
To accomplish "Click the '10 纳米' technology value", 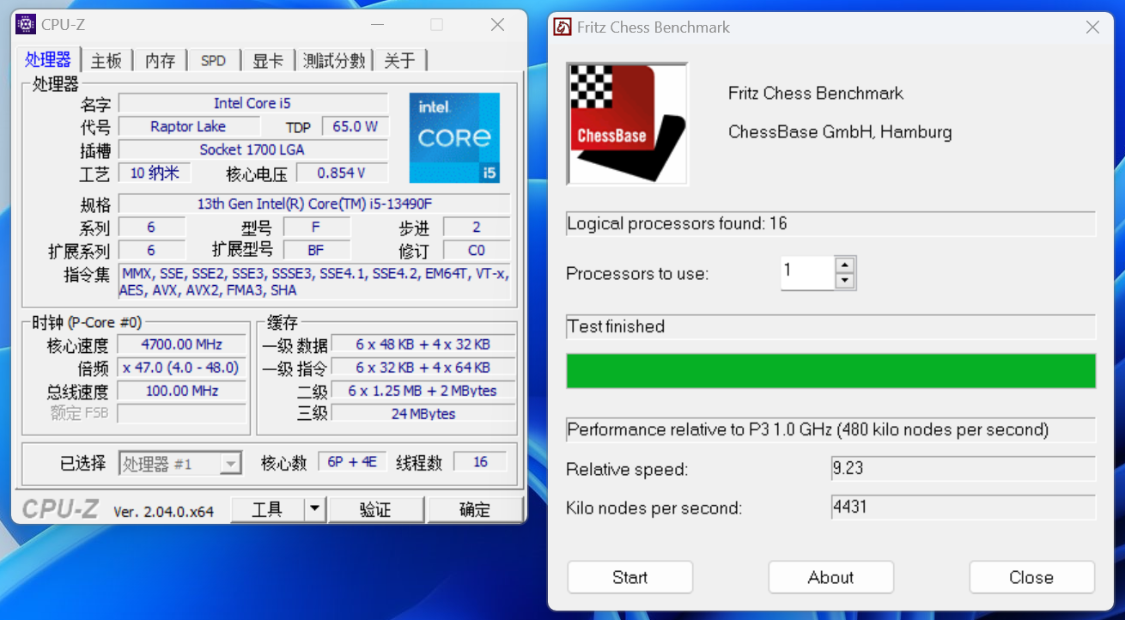I will [154, 172].
